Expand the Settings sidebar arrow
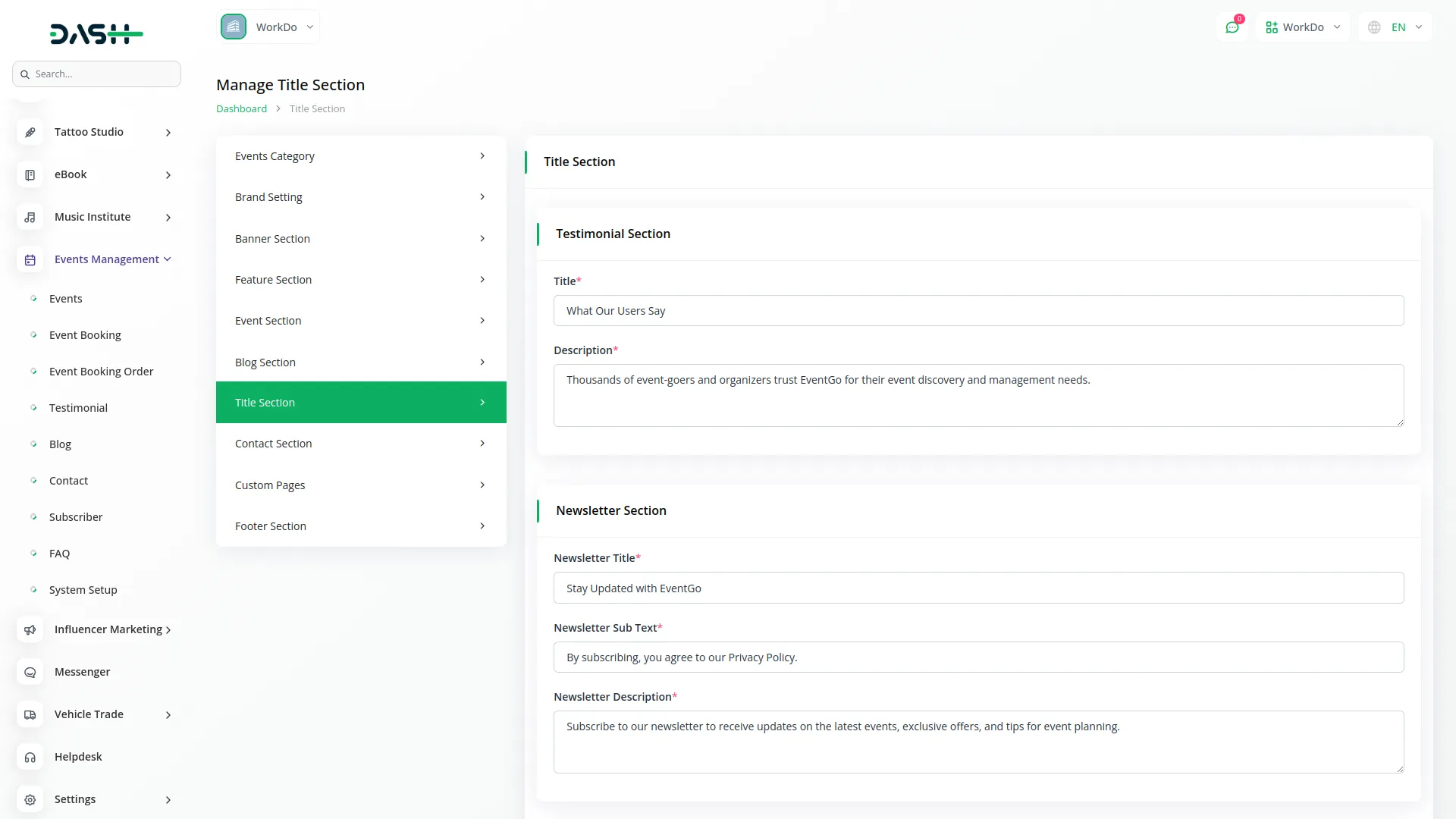Viewport: 1456px width, 819px height. 168,800
